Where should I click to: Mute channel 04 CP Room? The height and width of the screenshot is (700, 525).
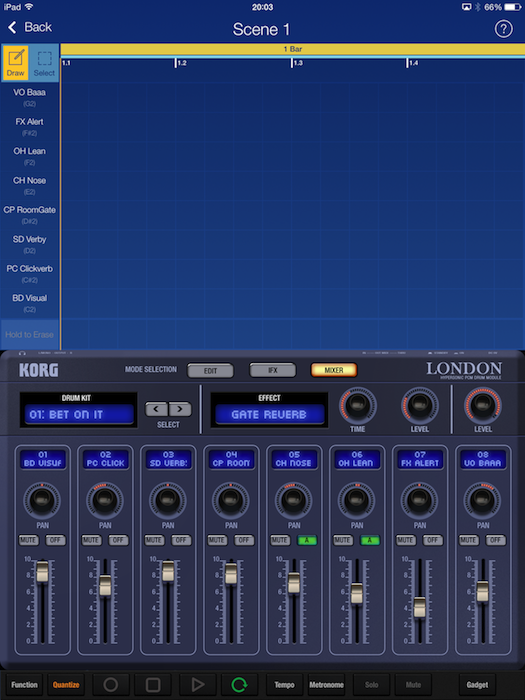tap(217, 540)
